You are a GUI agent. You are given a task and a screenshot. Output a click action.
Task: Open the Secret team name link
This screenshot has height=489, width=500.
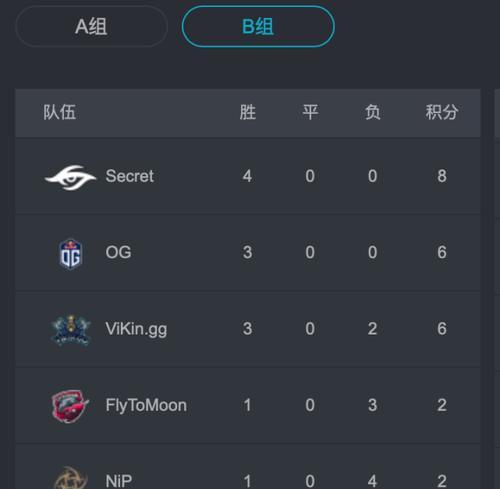[130, 176]
